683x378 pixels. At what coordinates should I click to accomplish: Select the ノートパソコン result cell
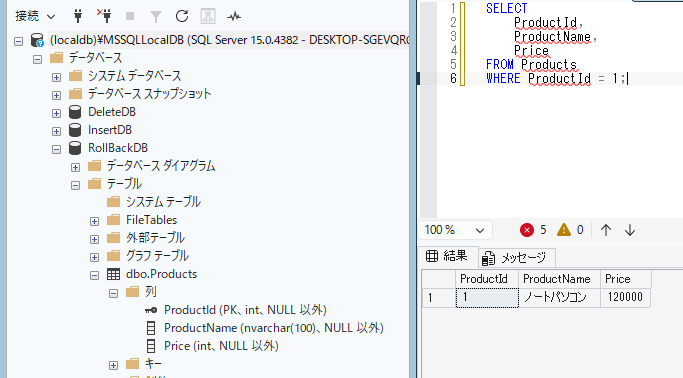pyautogui.click(x=559, y=297)
